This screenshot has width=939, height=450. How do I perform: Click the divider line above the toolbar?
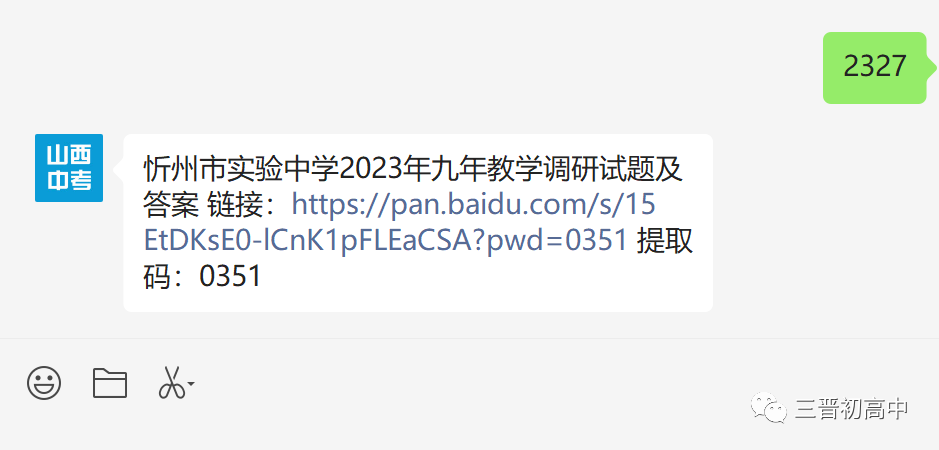pyautogui.click(x=470, y=339)
